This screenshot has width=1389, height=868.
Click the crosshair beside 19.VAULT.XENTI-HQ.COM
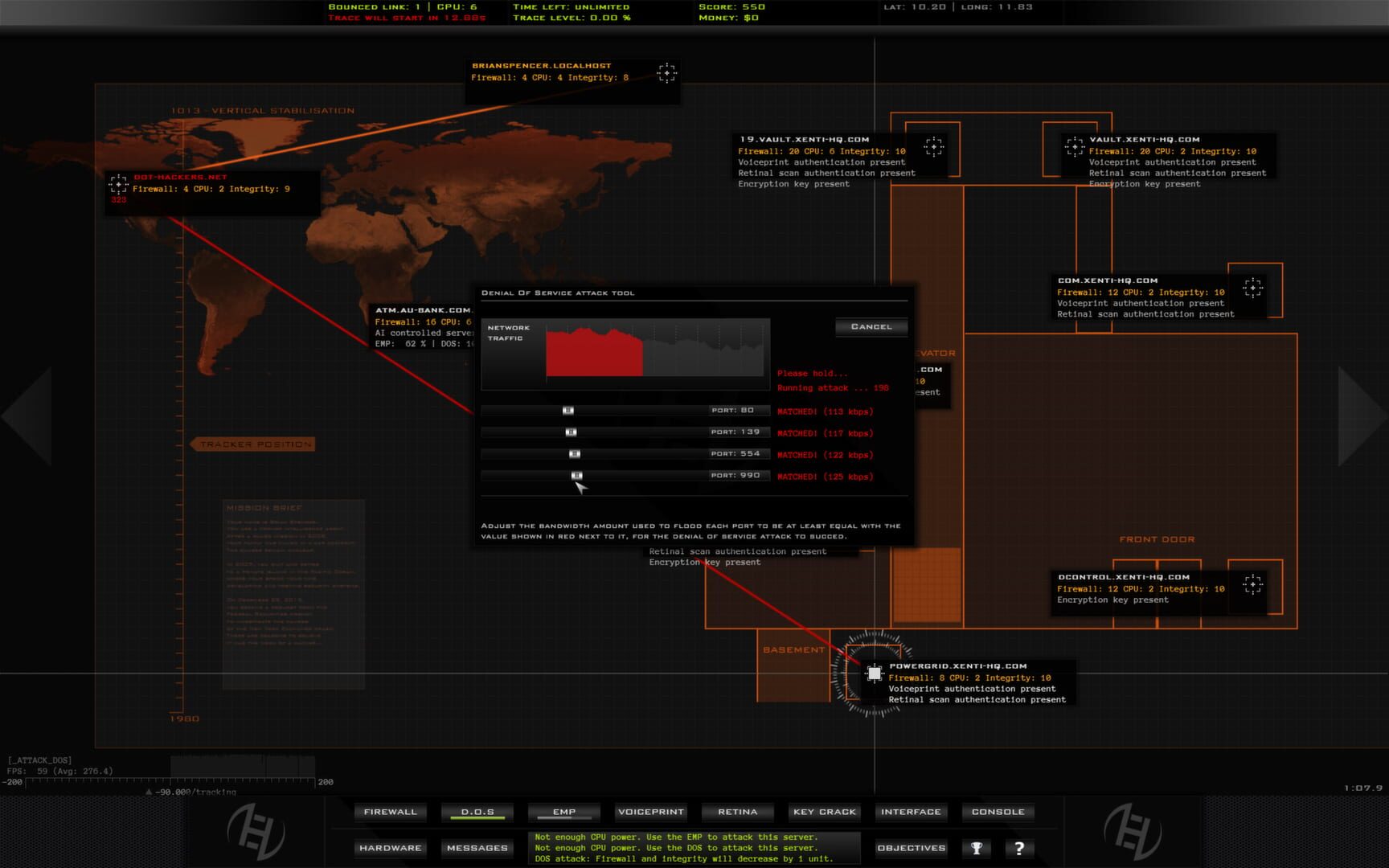click(x=933, y=148)
